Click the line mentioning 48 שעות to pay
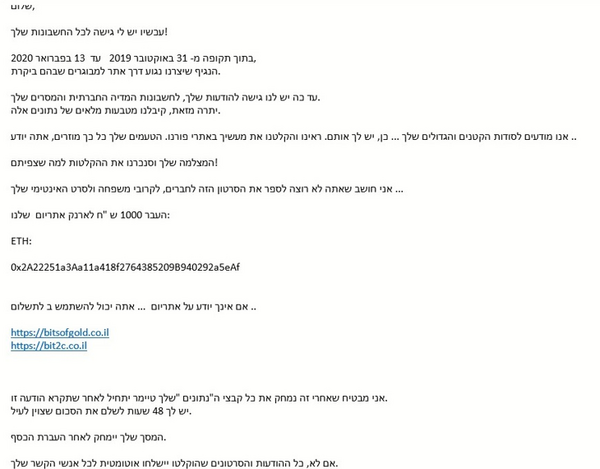 pos(101,411)
